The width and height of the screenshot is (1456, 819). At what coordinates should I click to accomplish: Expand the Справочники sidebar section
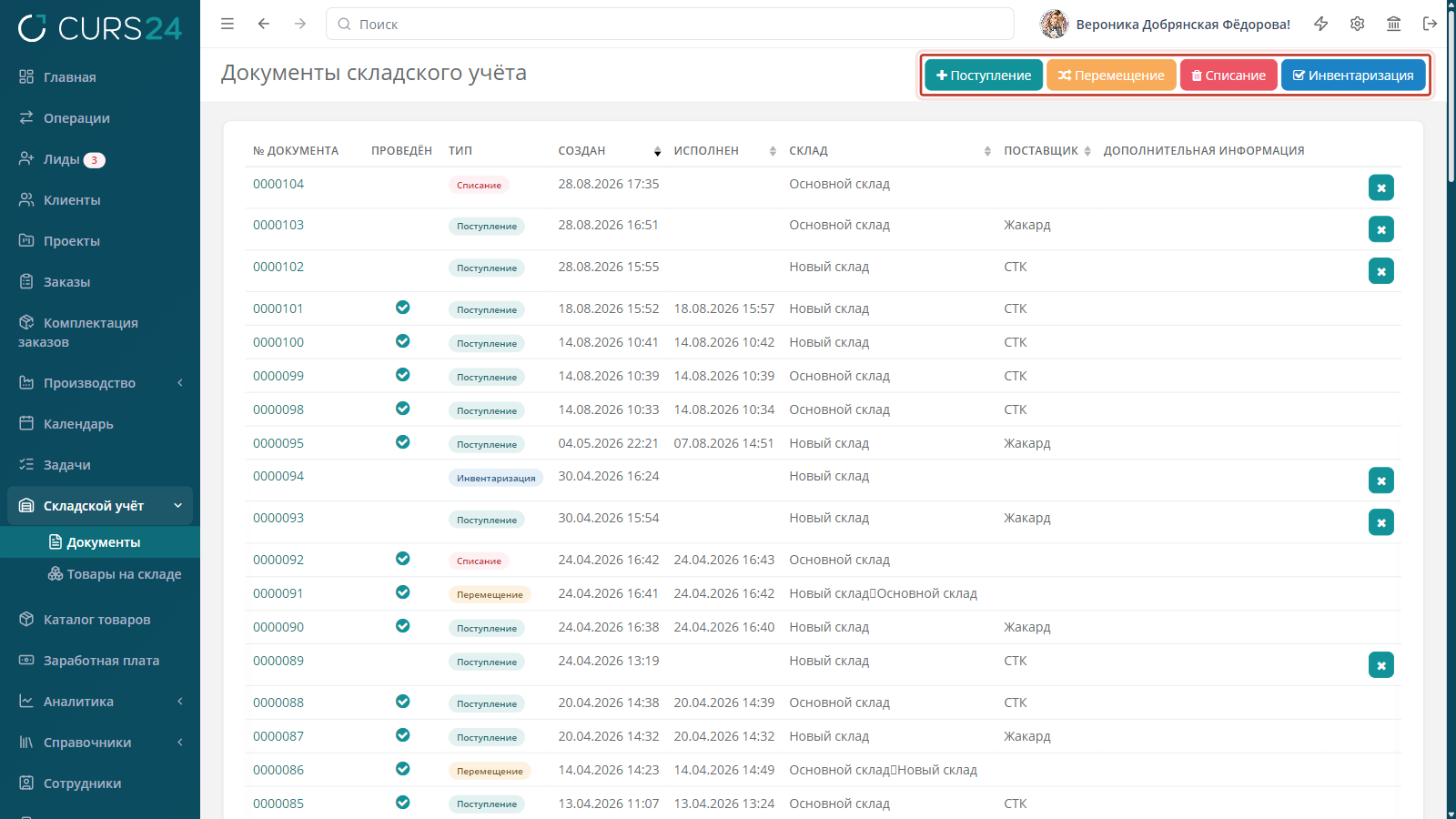[100, 743]
